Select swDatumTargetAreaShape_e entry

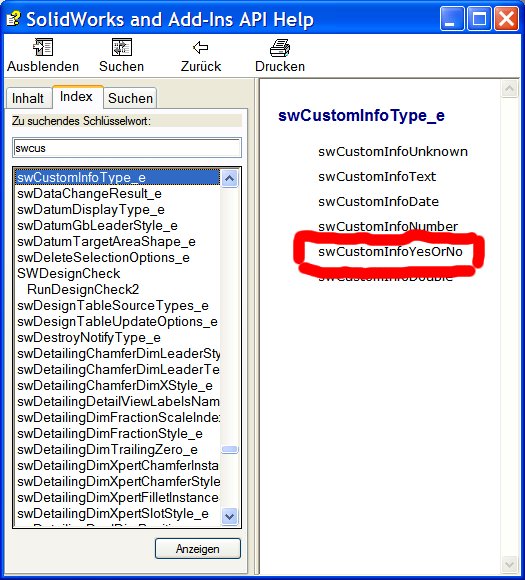(x=107, y=241)
